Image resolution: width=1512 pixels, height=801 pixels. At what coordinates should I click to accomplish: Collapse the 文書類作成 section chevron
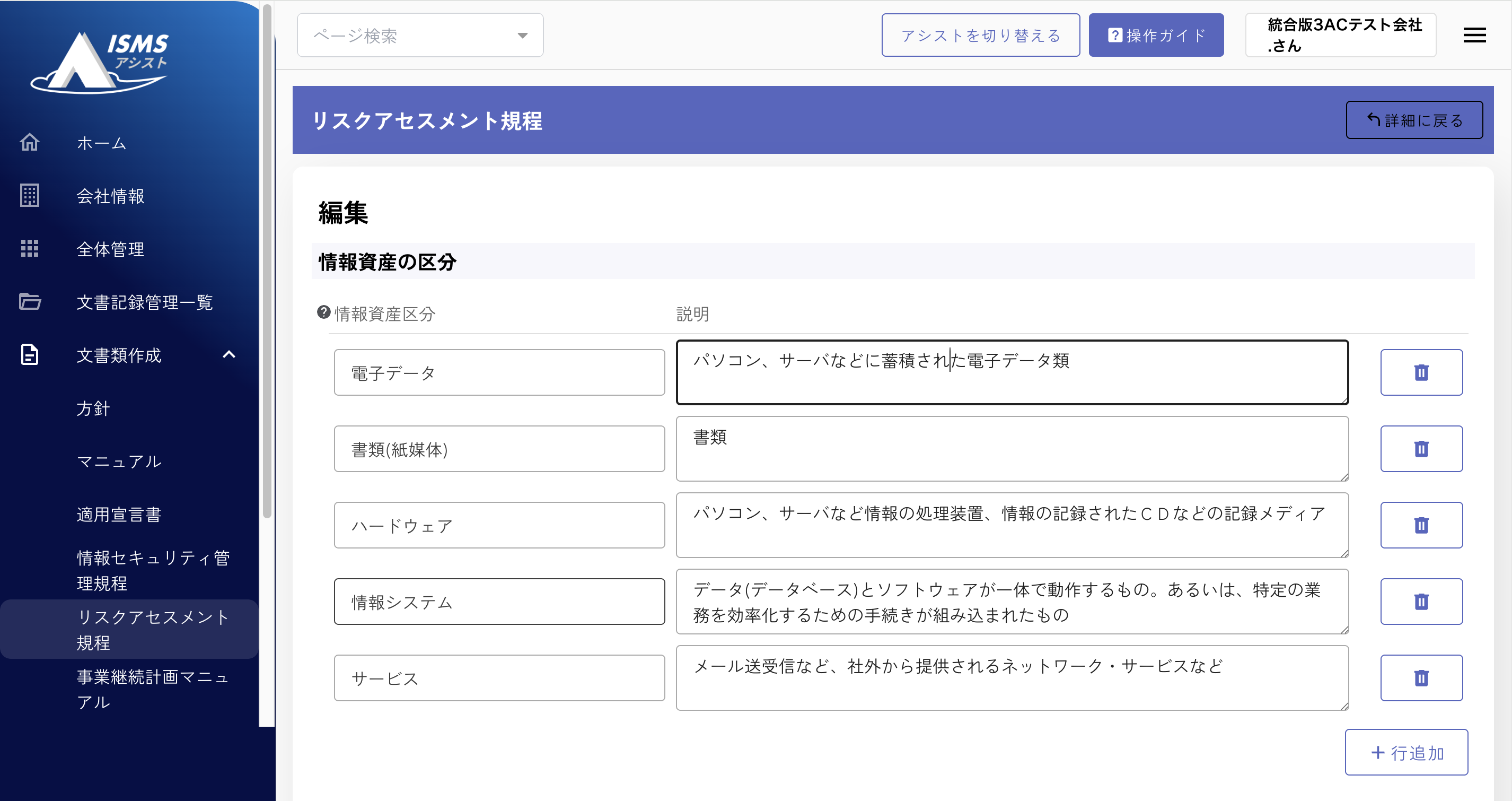pos(229,355)
